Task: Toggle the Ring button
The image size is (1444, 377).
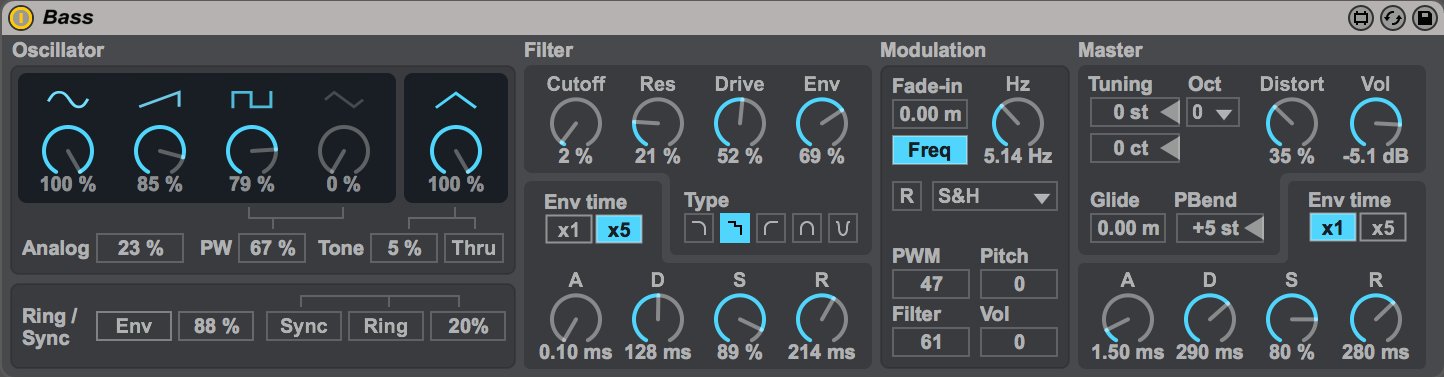Action: (385, 326)
